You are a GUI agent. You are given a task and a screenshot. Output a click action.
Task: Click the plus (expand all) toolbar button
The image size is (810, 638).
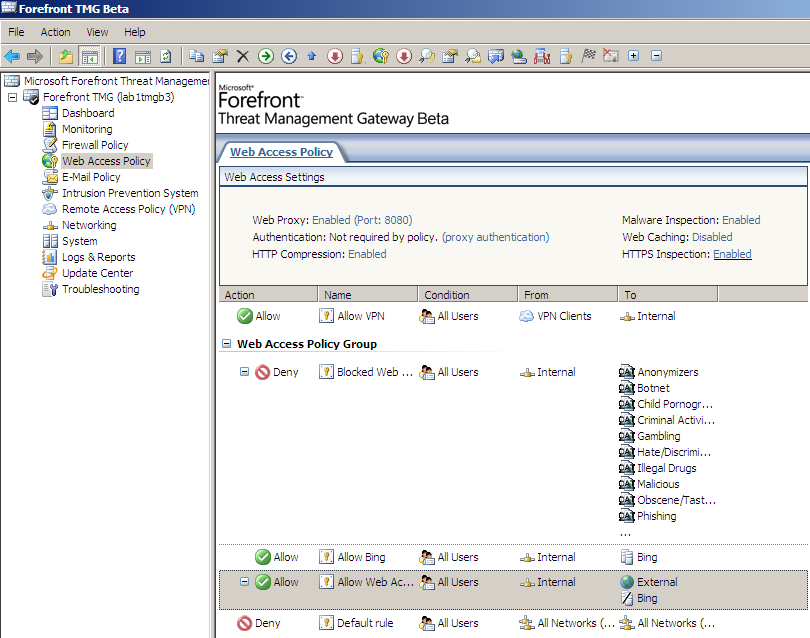click(633, 56)
